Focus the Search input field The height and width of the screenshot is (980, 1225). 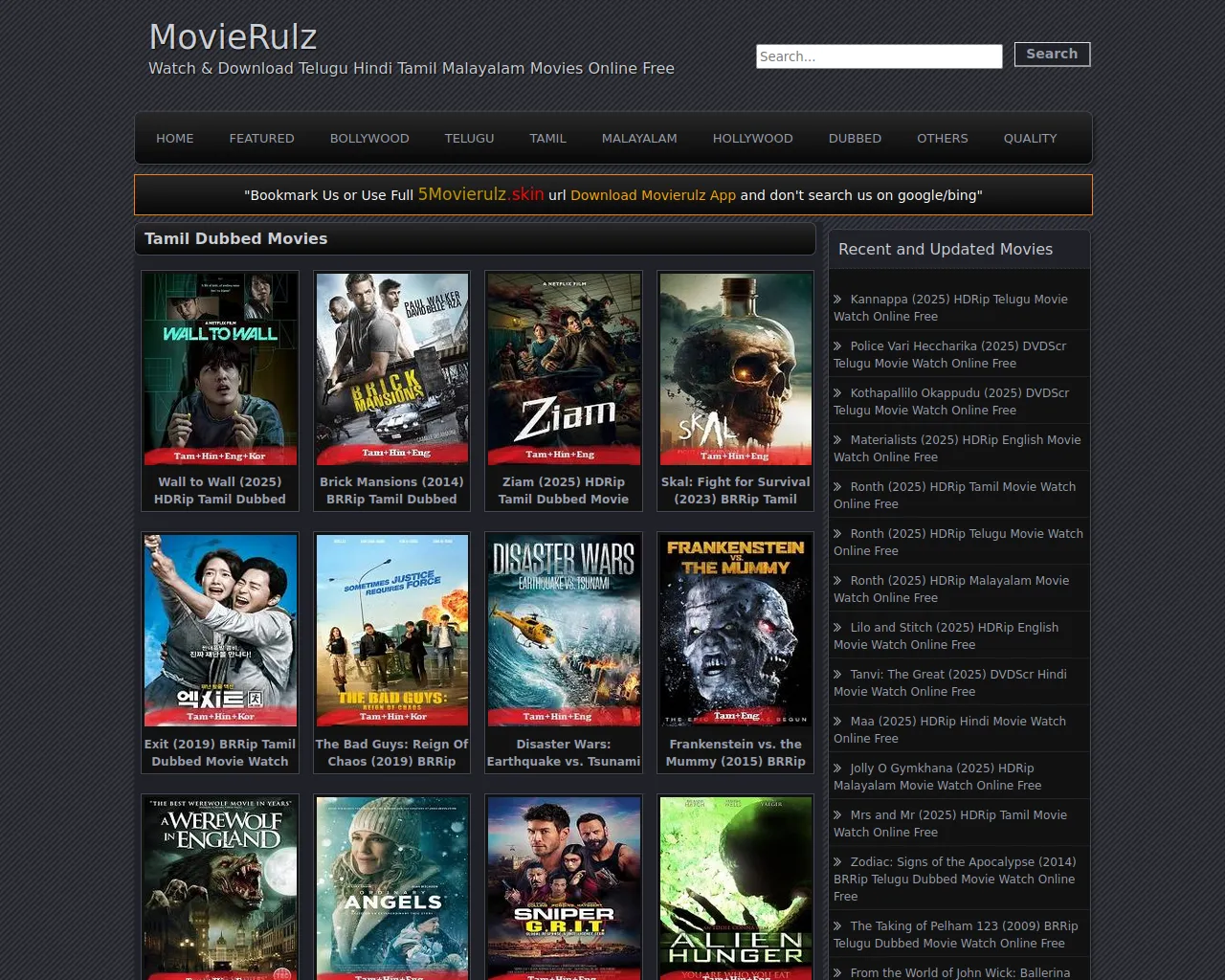879,56
